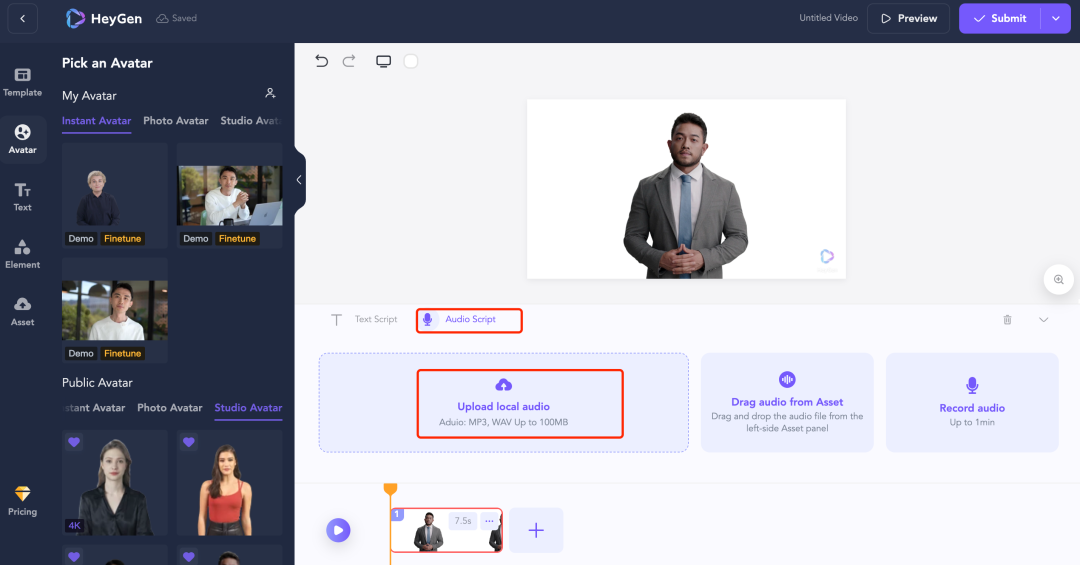Preview the video
The image size is (1080, 565).
coord(908,19)
